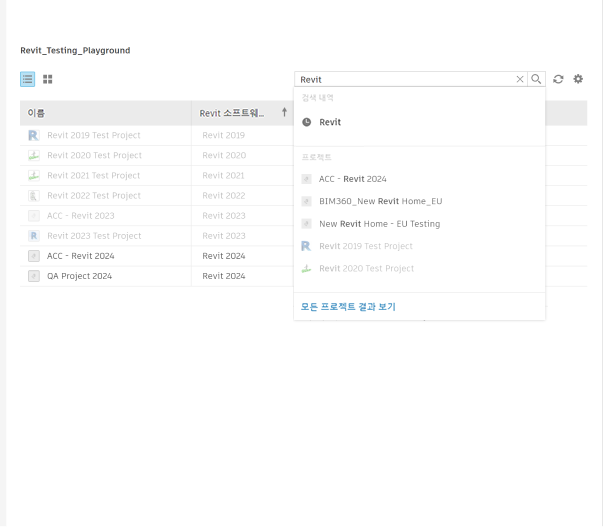
Task: Choose ACC - Revit 2024 in dropdown results
Action: tap(420, 179)
